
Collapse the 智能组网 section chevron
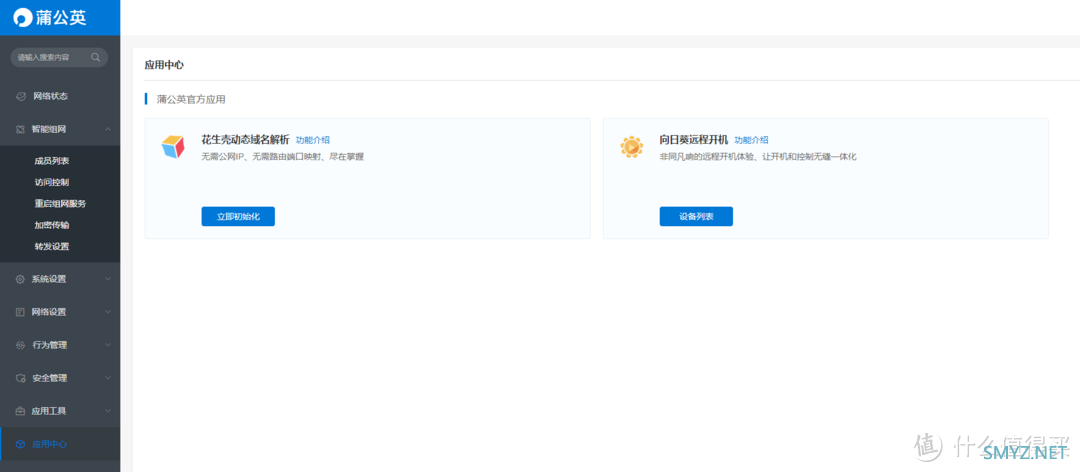pos(108,129)
